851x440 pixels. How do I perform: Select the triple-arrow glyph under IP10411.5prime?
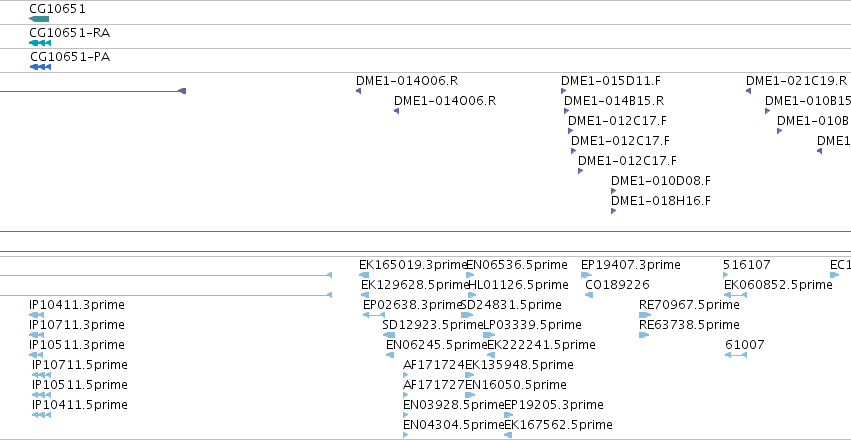(41, 415)
